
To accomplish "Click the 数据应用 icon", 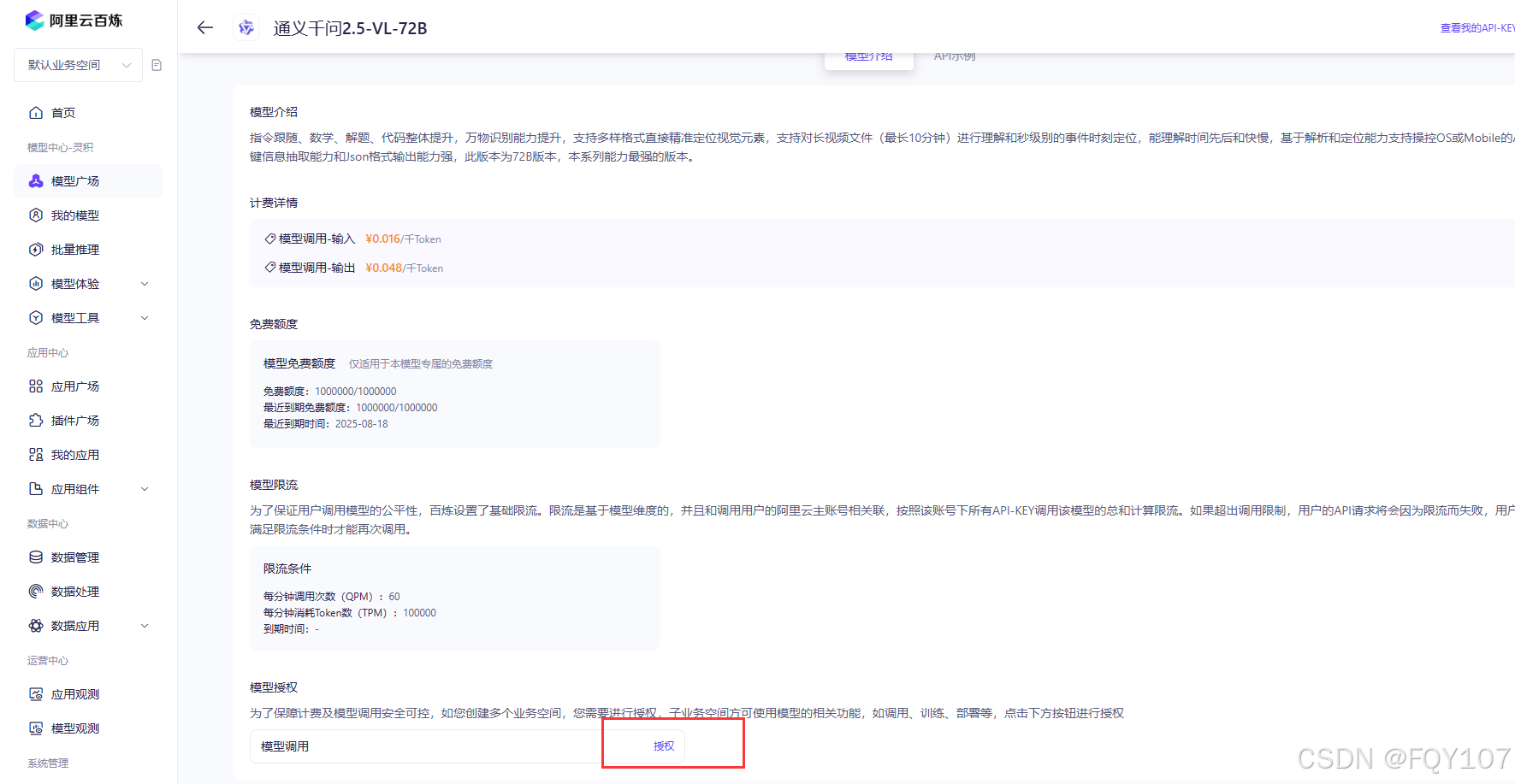I will click(36, 626).
